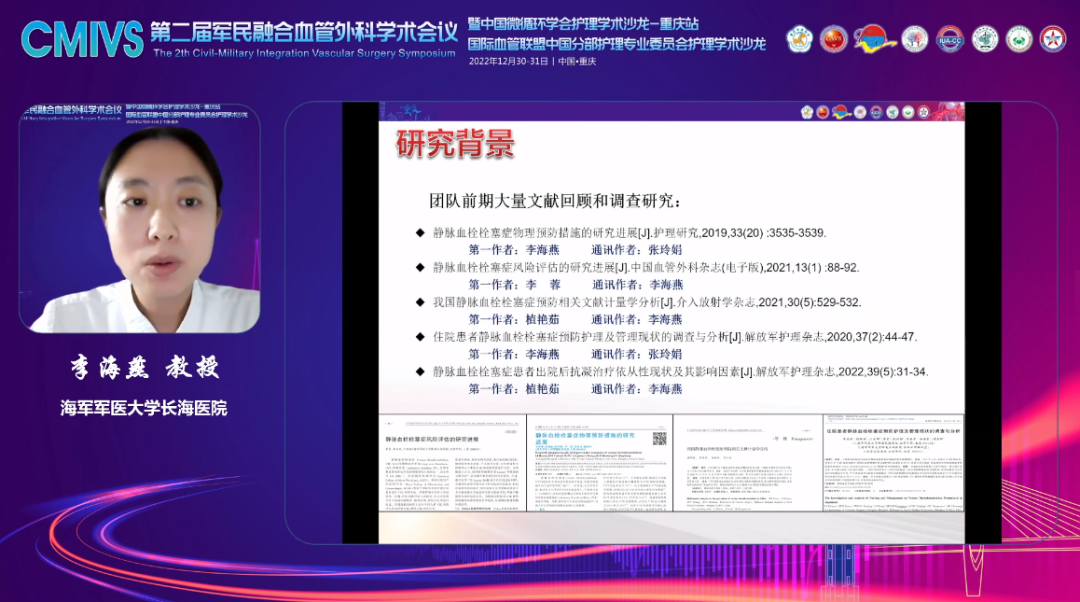Screen dimensions: 1080x602
Task: Click the flower-shaped emblem with orange globe
Action: tap(800, 40)
